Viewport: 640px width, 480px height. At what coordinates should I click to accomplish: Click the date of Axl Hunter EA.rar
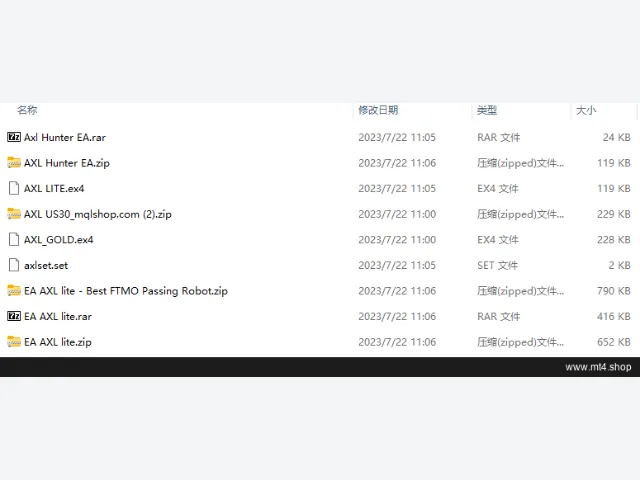tap(397, 138)
